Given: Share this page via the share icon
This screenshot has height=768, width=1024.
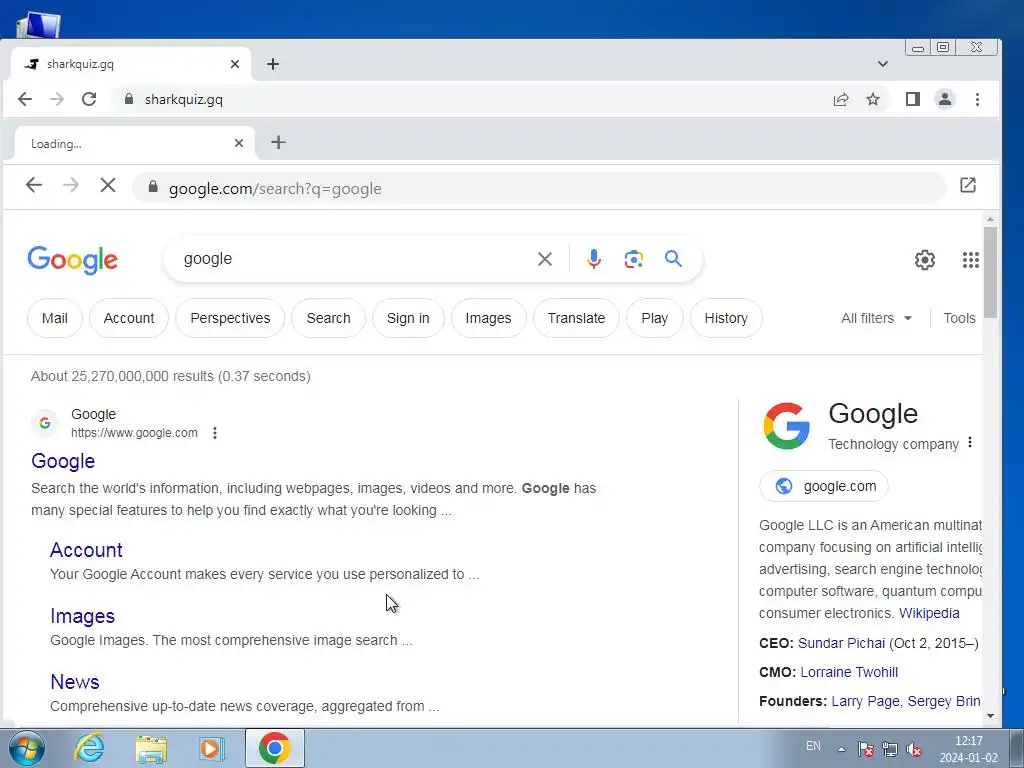Looking at the screenshot, I should point(841,99).
